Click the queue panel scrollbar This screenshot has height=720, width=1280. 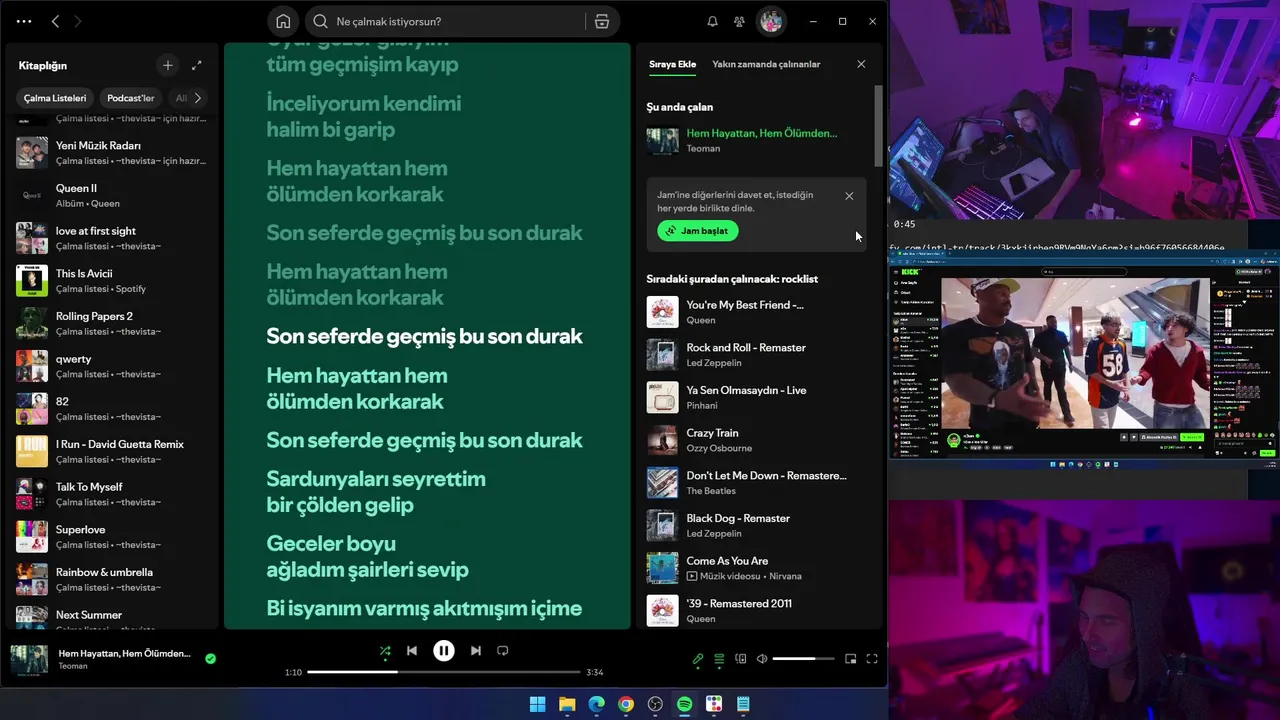[878, 125]
